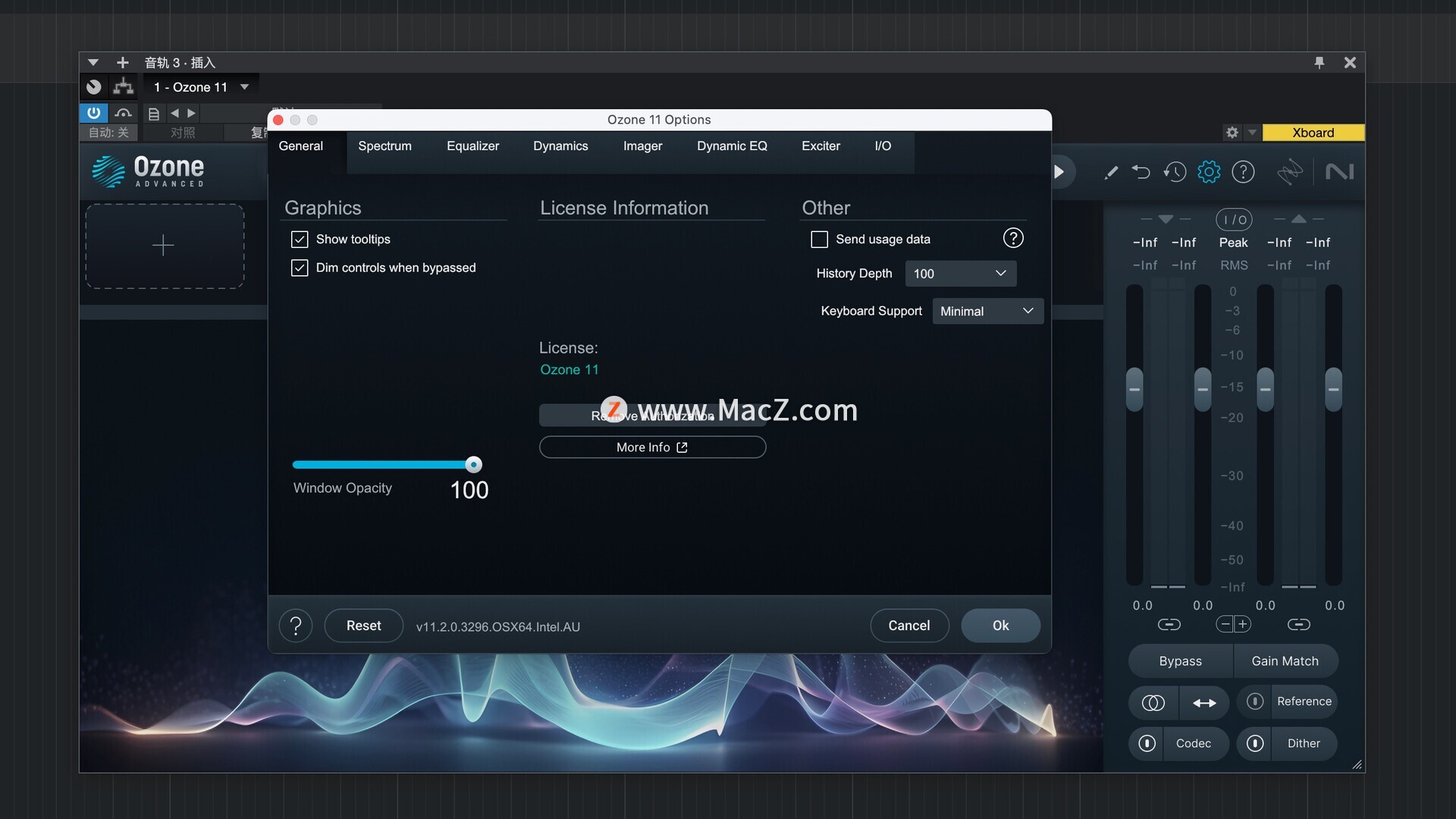This screenshot has width=1456, height=819.
Task: Click the minus gain step button
Action: pyautogui.click(x=1225, y=624)
